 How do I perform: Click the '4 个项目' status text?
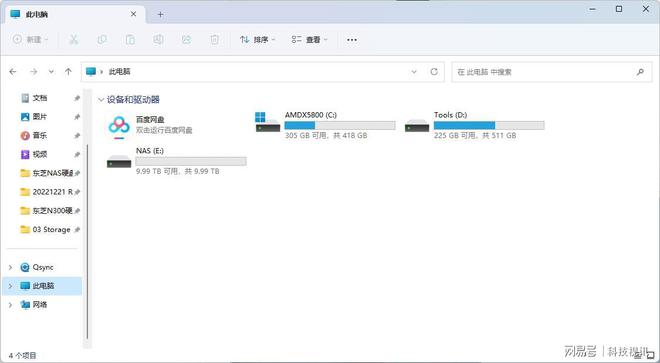(x=22, y=355)
